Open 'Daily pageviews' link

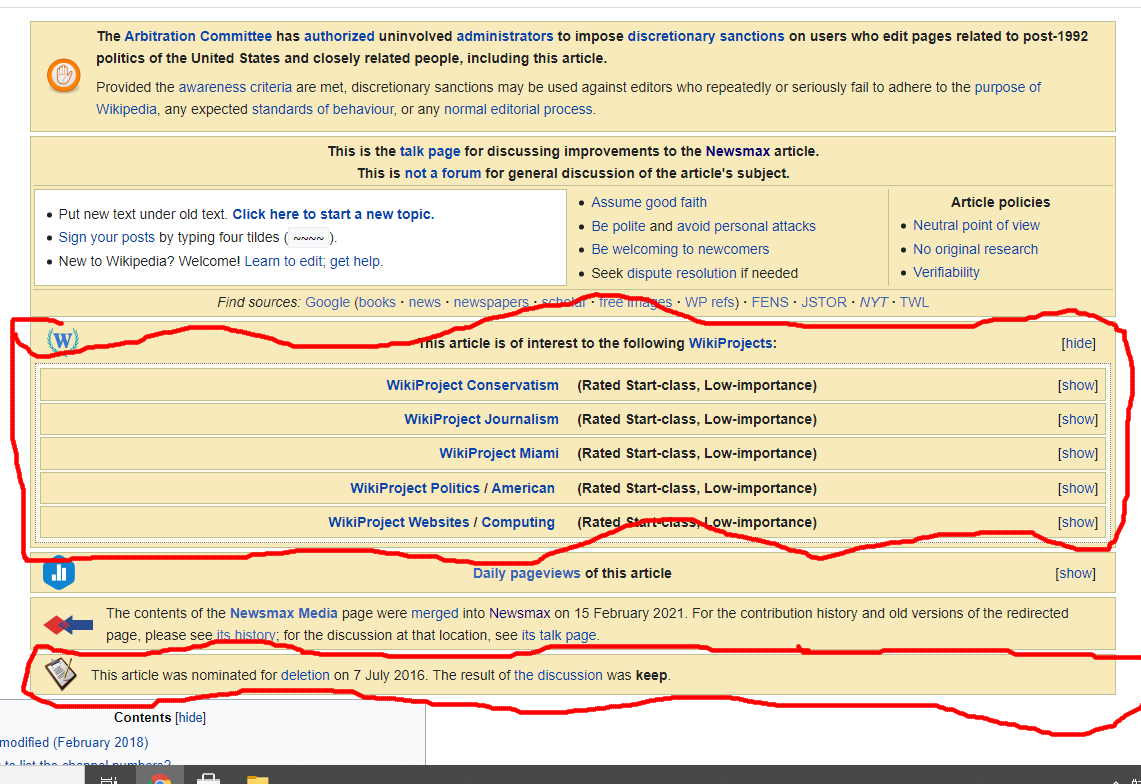527,574
